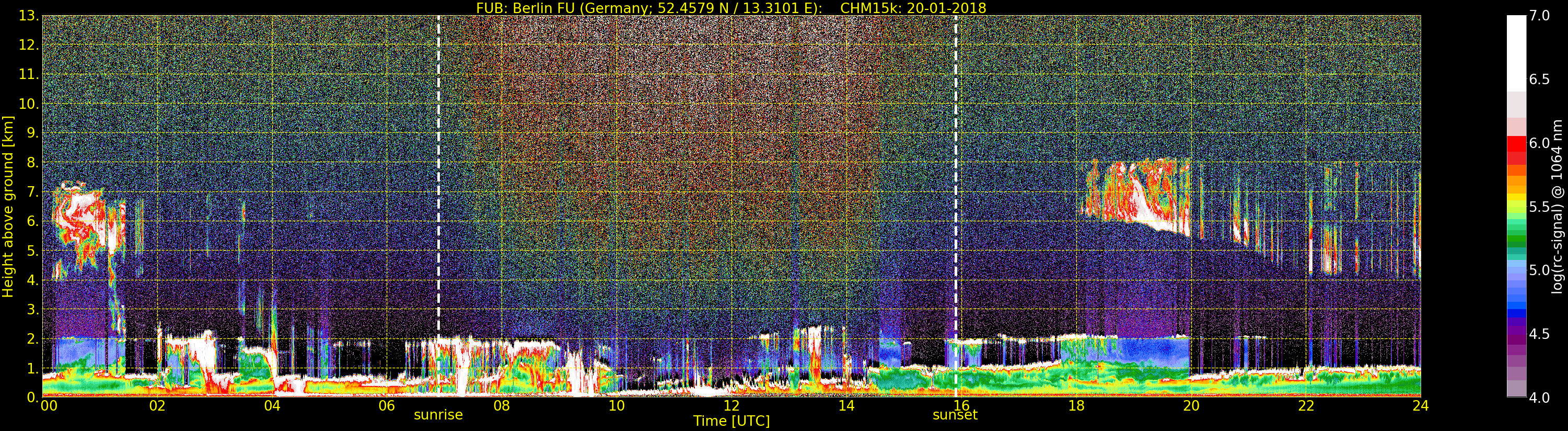Image resolution: width=1568 pixels, height=431 pixels.
Task: Click the x-axis tick label '00'
Action: coord(49,405)
